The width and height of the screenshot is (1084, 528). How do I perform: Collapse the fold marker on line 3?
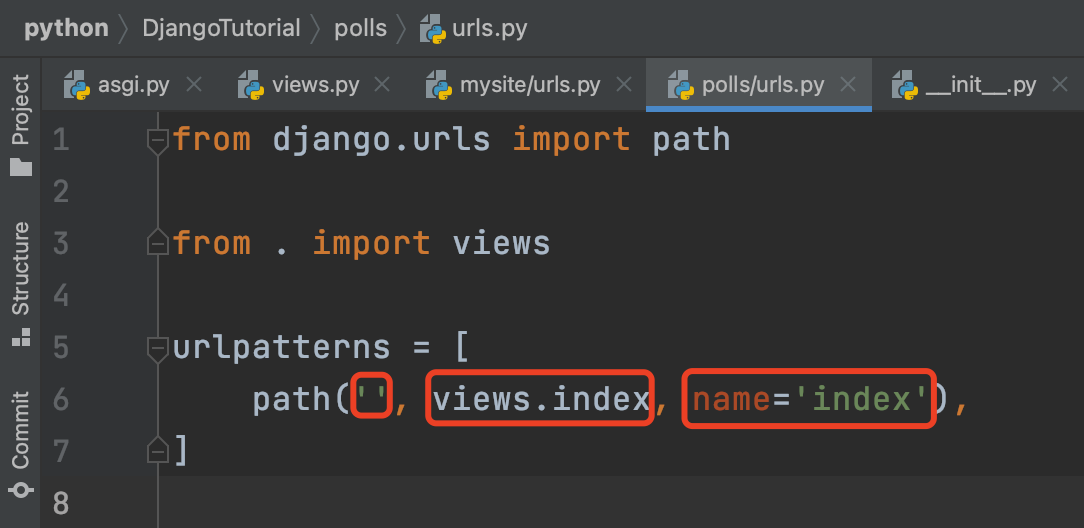tap(158, 243)
